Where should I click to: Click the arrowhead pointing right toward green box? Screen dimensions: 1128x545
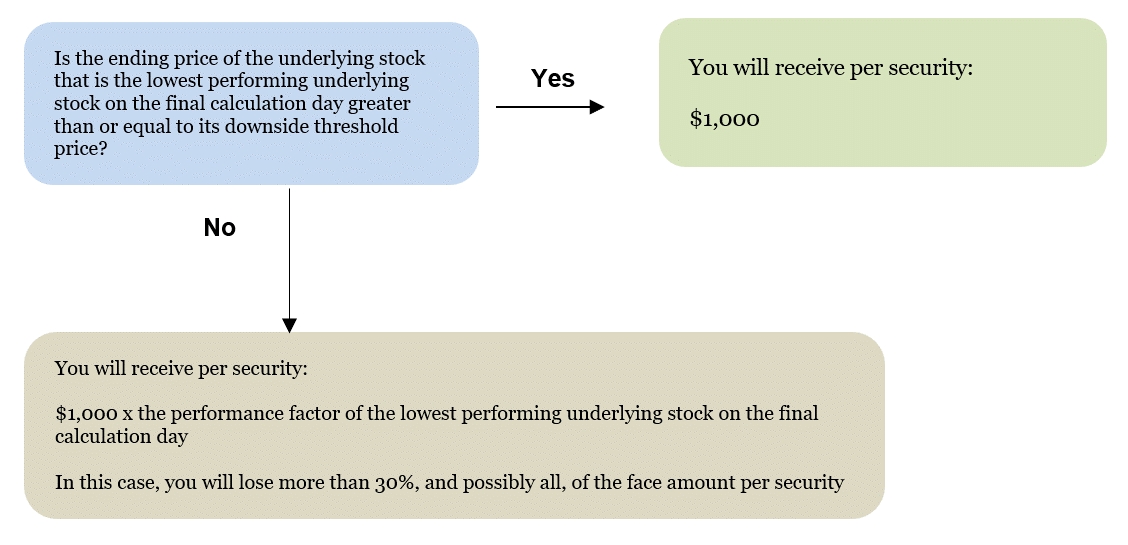pos(597,107)
